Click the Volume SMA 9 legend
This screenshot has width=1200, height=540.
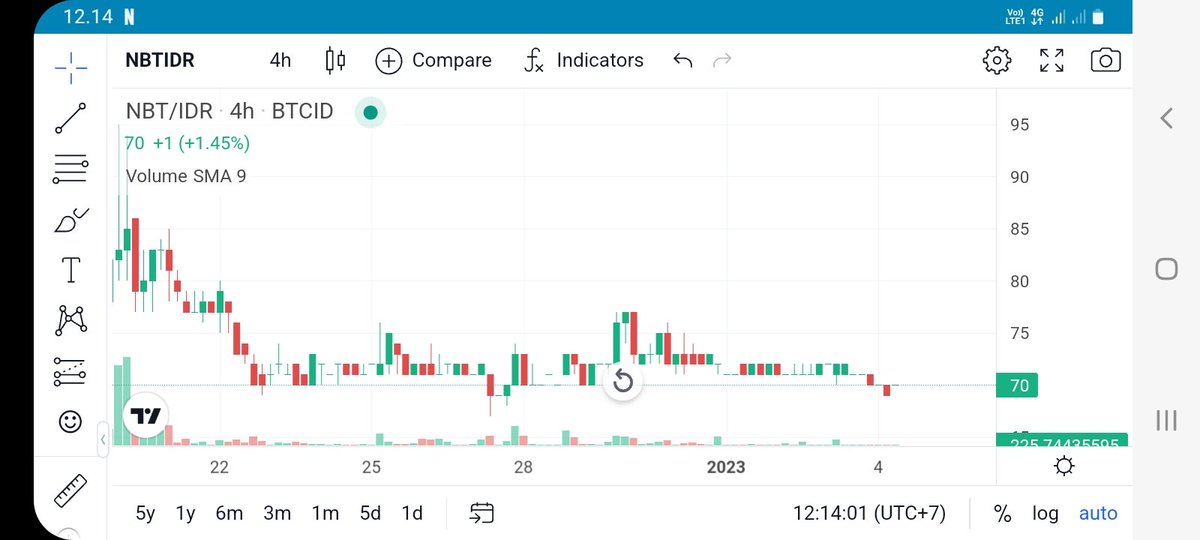(x=186, y=176)
